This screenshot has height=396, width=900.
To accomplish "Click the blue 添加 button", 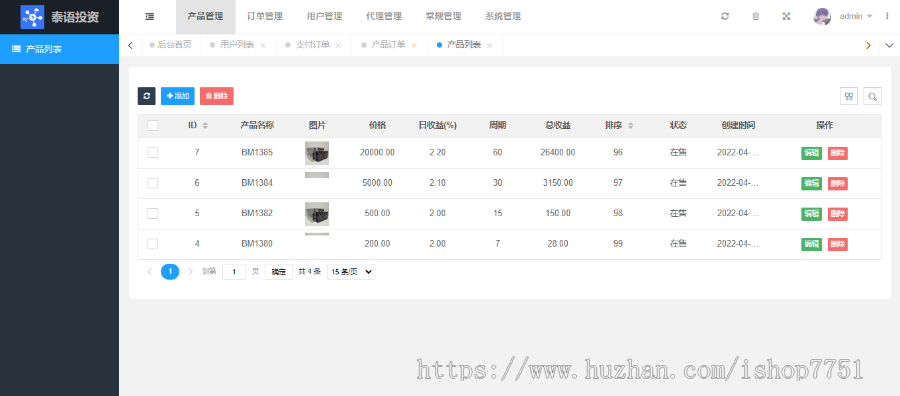I will (x=178, y=96).
